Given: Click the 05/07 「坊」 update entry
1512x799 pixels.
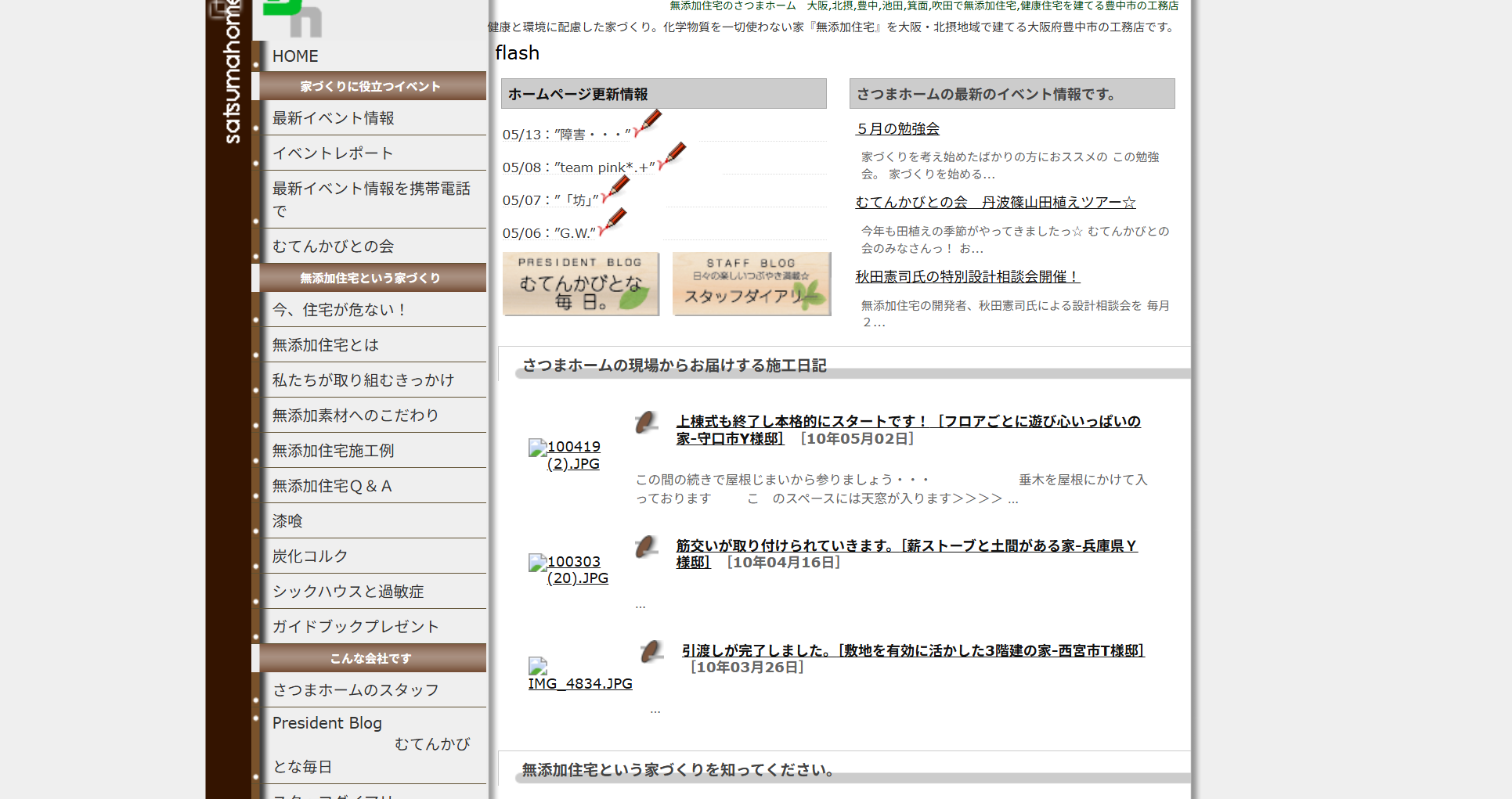Looking at the screenshot, I should (x=550, y=200).
